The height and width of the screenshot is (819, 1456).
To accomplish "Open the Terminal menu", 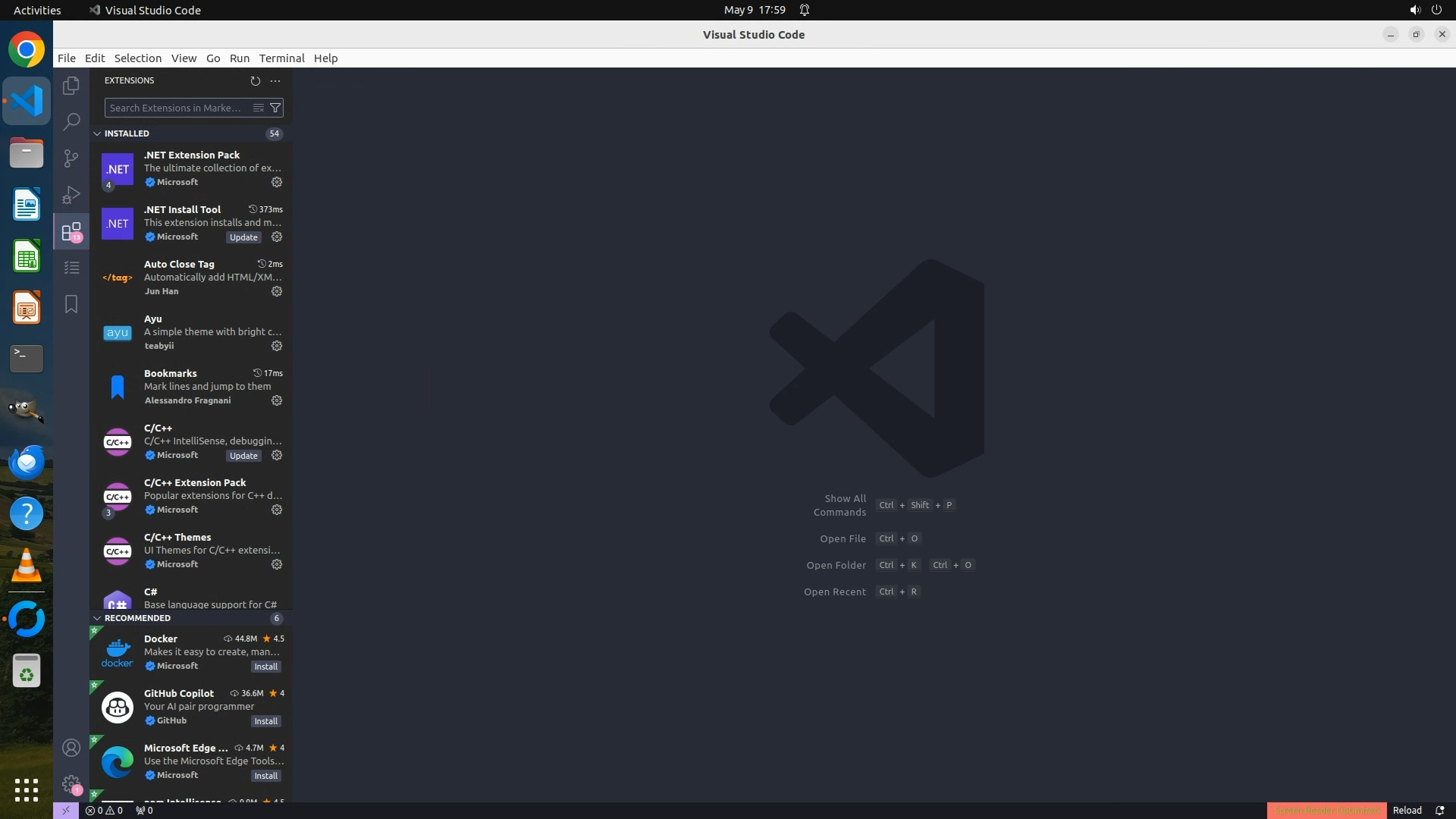I will (x=281, y=58).
